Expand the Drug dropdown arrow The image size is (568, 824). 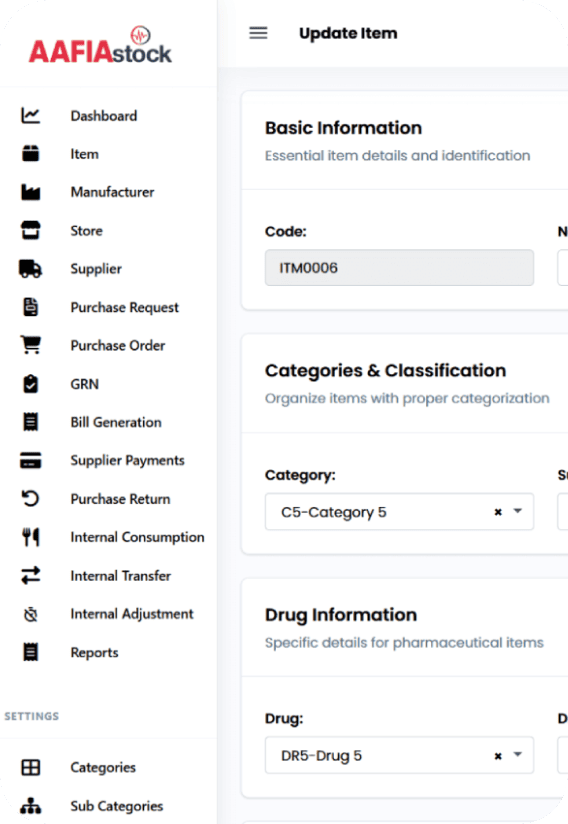pyautogui.click(x=518, y=755)
